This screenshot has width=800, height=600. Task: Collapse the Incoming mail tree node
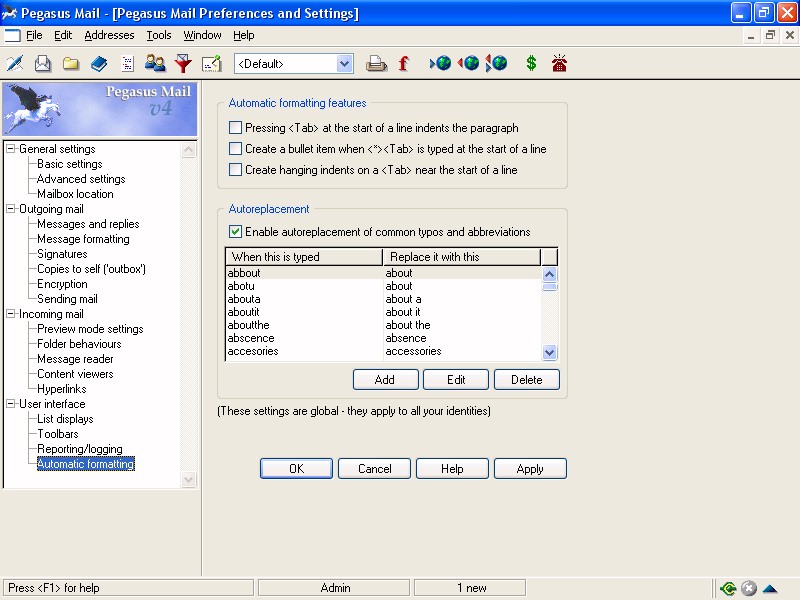[x=11, y=314]
